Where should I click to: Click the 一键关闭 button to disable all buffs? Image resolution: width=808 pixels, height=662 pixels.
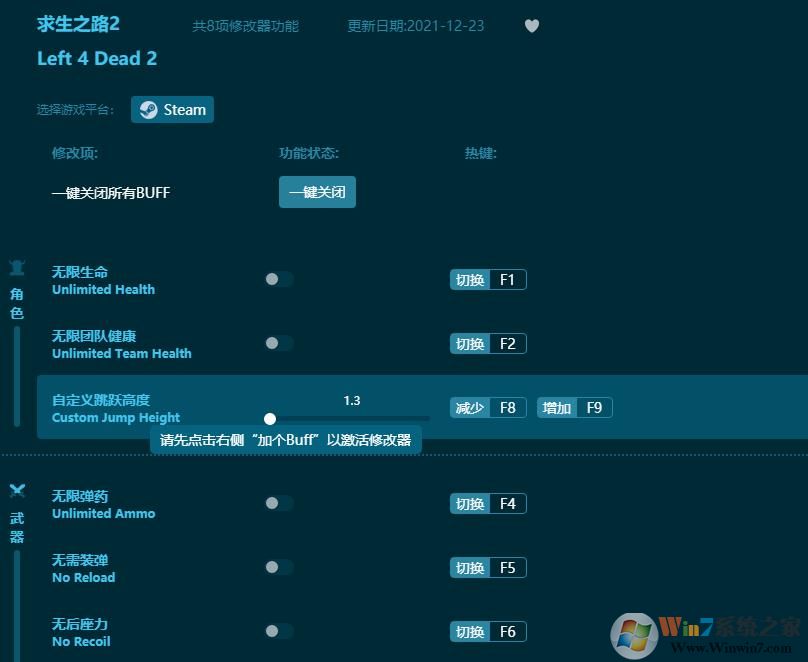(x=317, y=192)
